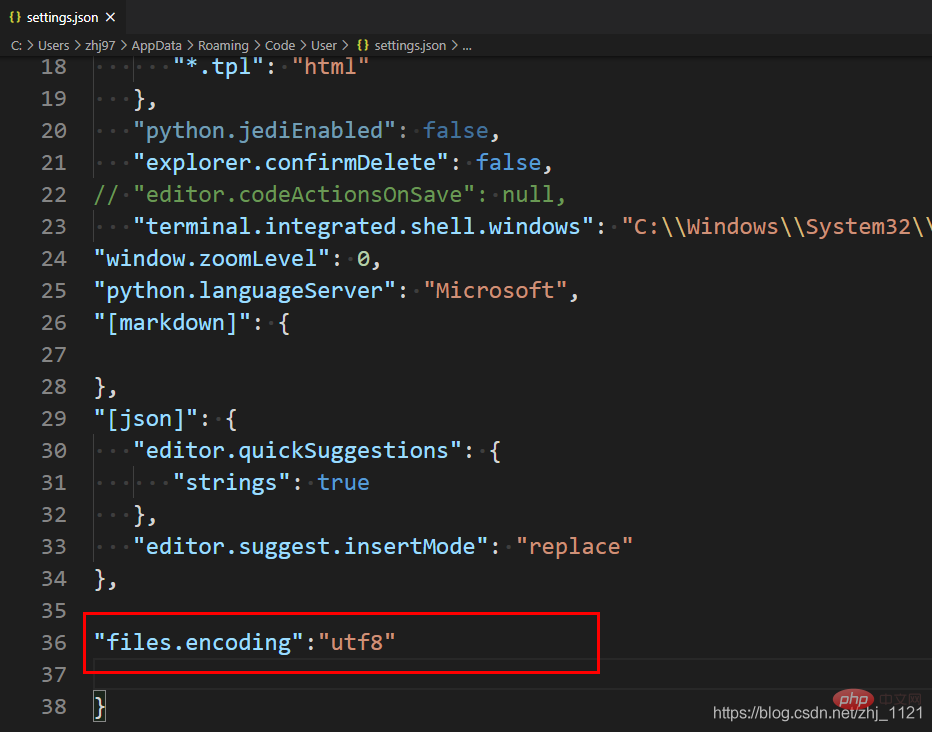The height and width of the screenshot is (732, 932).
Task: Click the true value of strings
Action: (344, 483)
